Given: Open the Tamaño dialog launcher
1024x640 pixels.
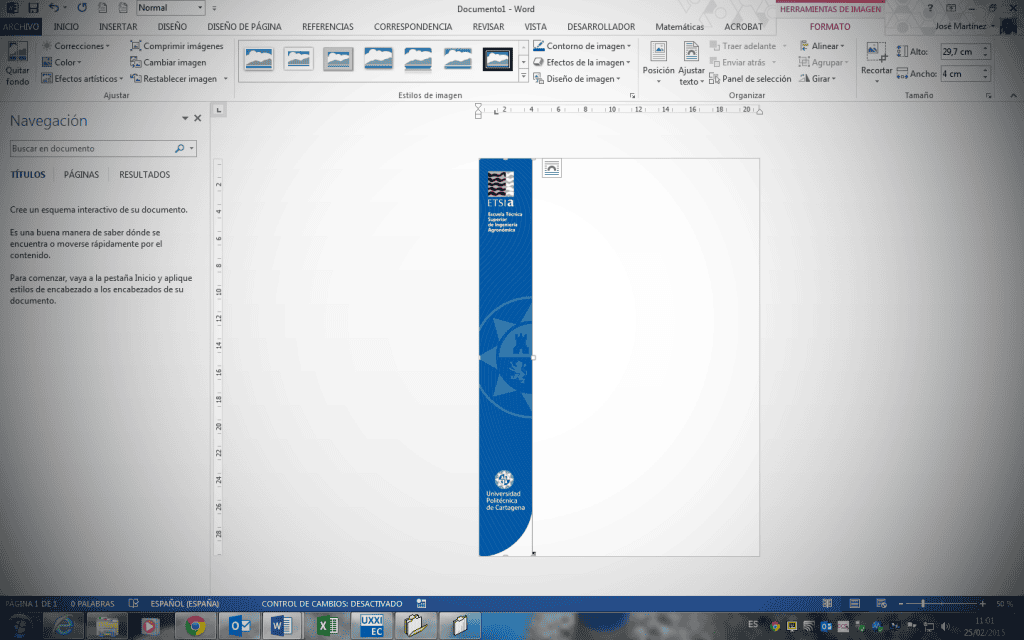Looking at the screenshot, I should 989,95.
